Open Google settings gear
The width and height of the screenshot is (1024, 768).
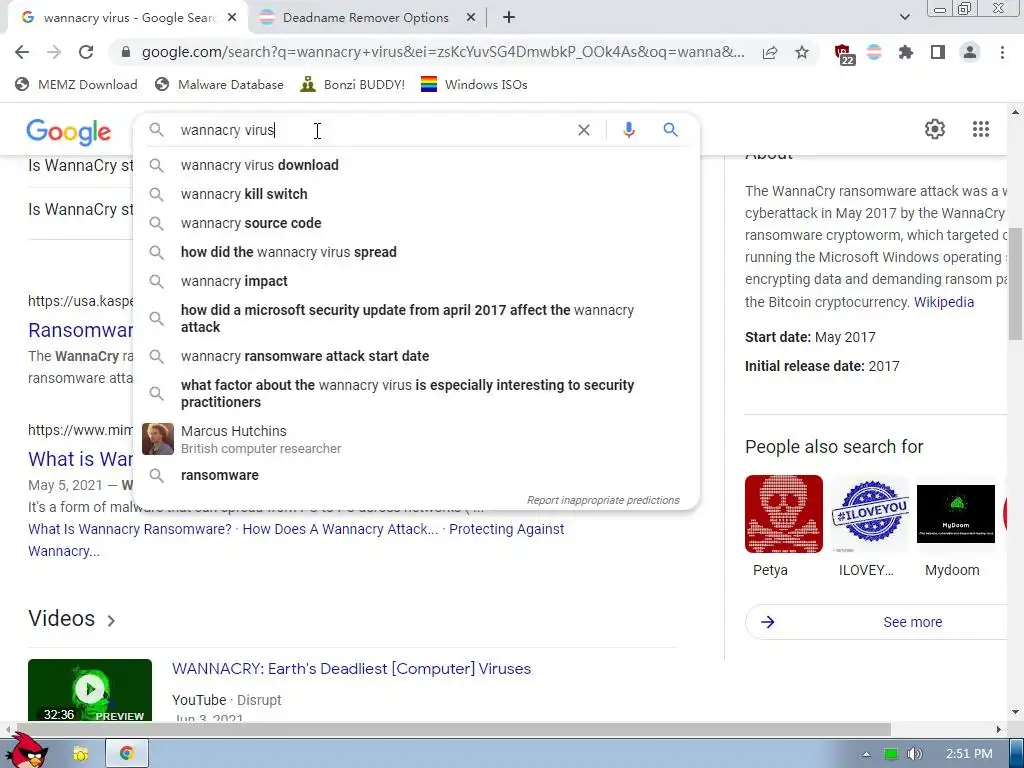click(x=935, y=129)
